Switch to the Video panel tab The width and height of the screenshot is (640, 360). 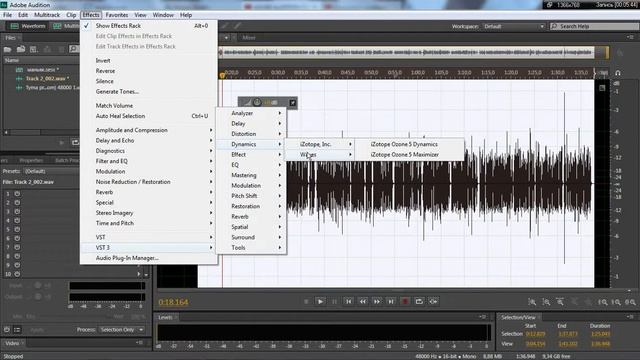click(x=12, y=343)
